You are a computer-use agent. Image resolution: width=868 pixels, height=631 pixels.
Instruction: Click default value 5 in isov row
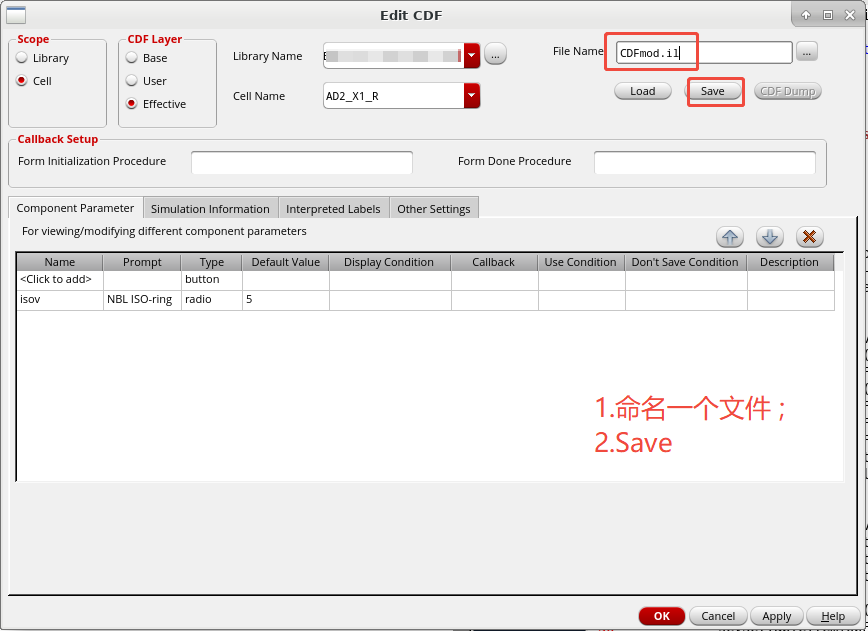[x=286, y=300]
